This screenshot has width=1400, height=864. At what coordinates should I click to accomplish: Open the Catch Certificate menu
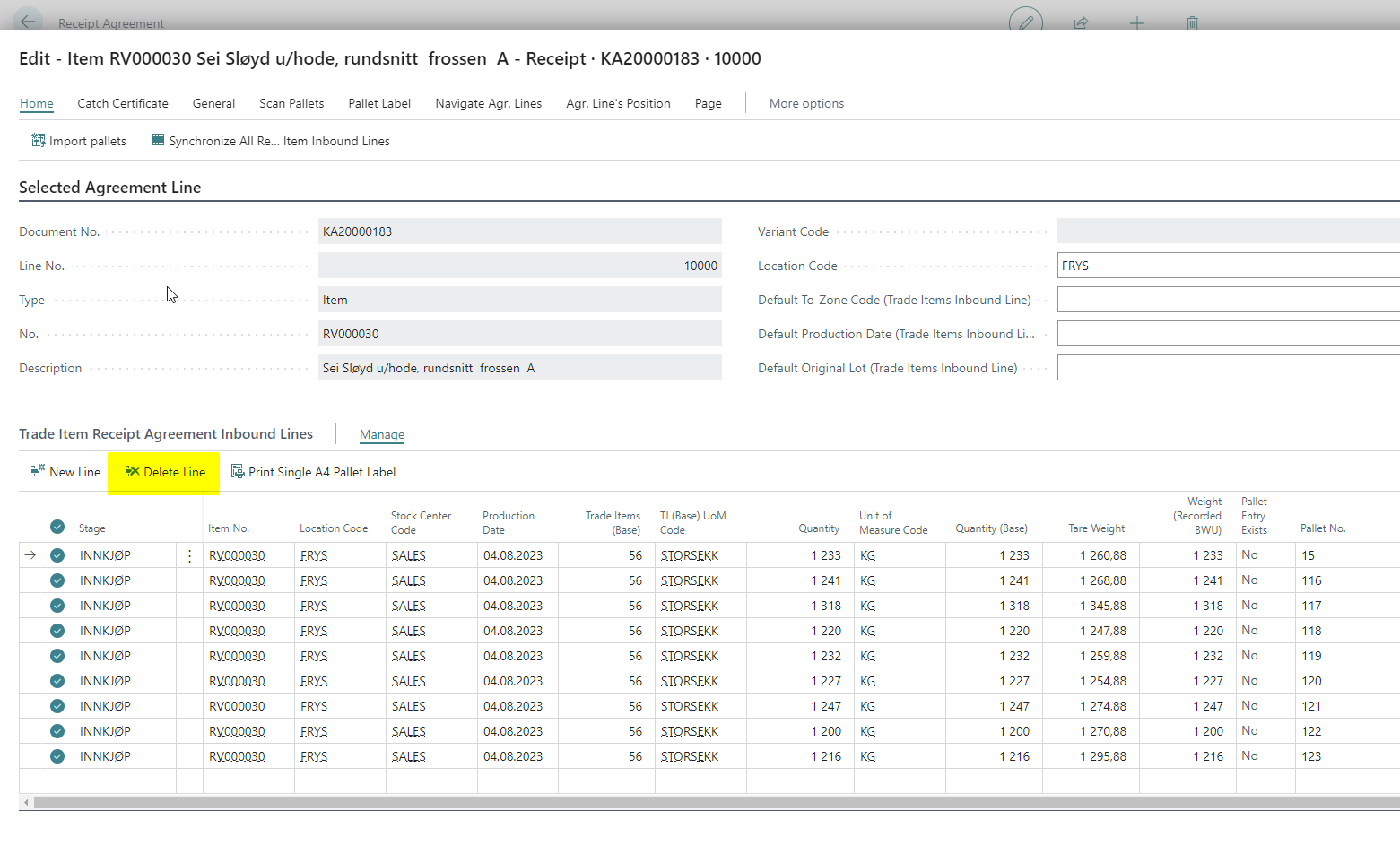[x=123, y=103]
